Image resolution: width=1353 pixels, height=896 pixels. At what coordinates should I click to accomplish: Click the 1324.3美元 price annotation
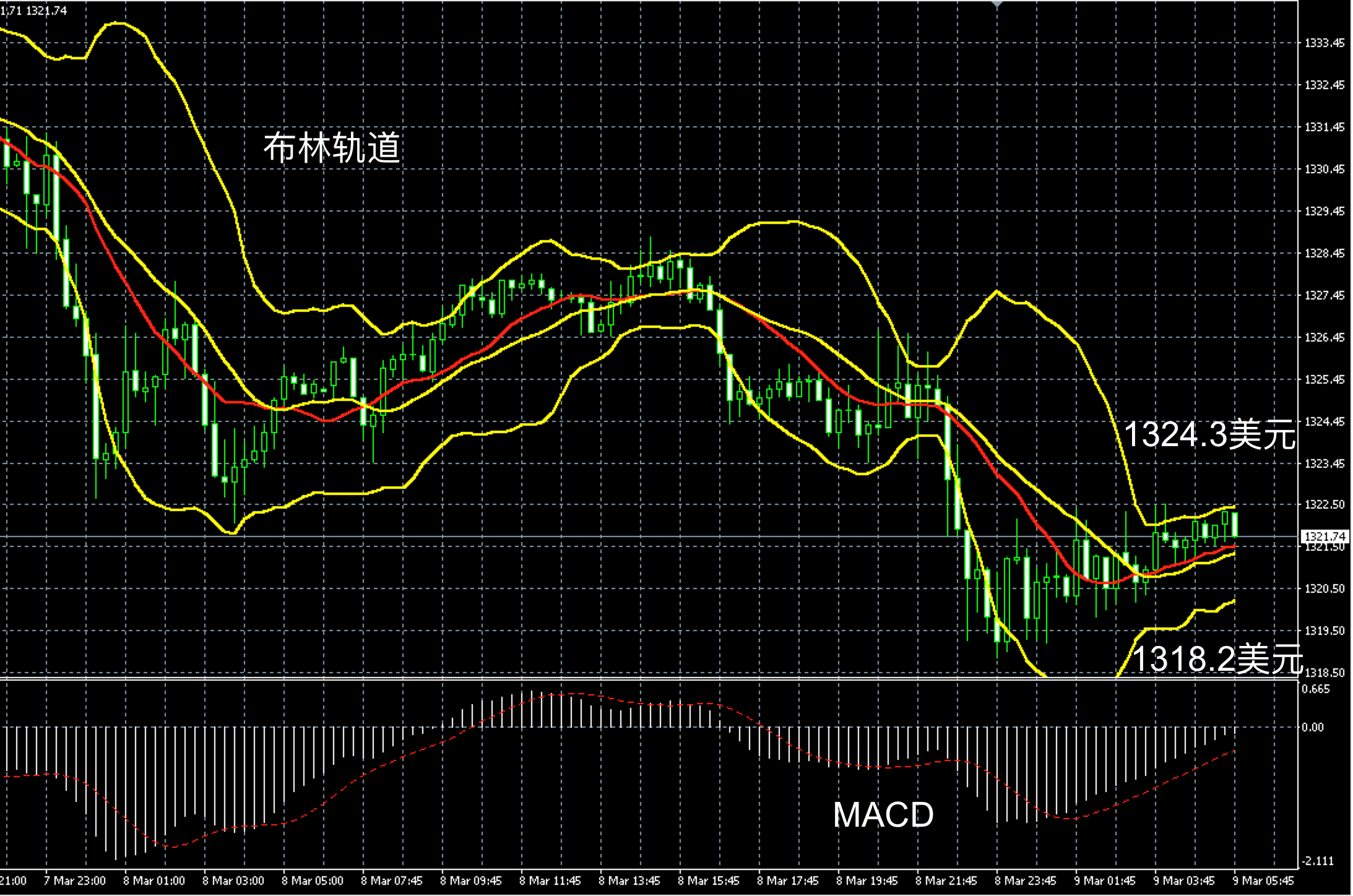pyautogui.click(x=1209, y=434)
